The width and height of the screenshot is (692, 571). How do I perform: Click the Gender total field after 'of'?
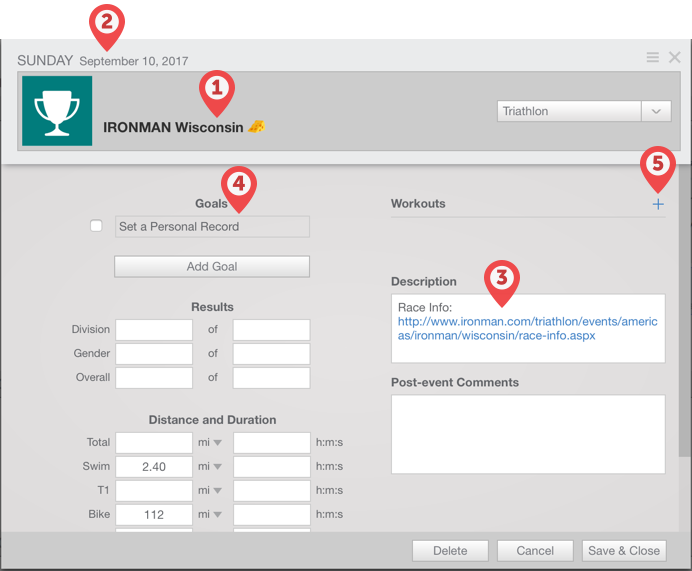coord(271,354)
